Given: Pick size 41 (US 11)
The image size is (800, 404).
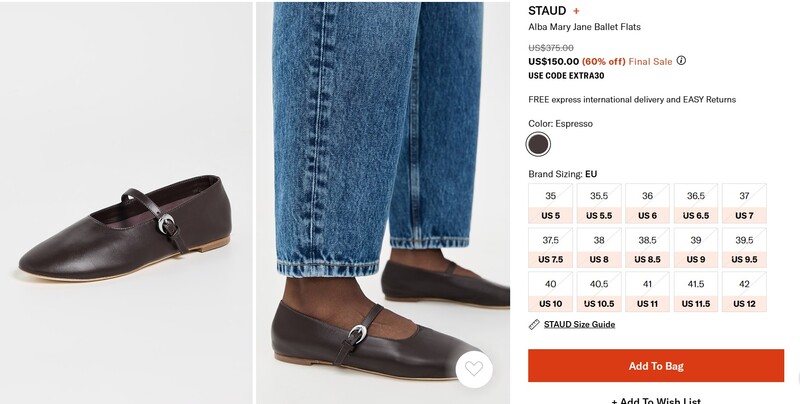Looking at the screenshot, I should [x=647, y=293].
